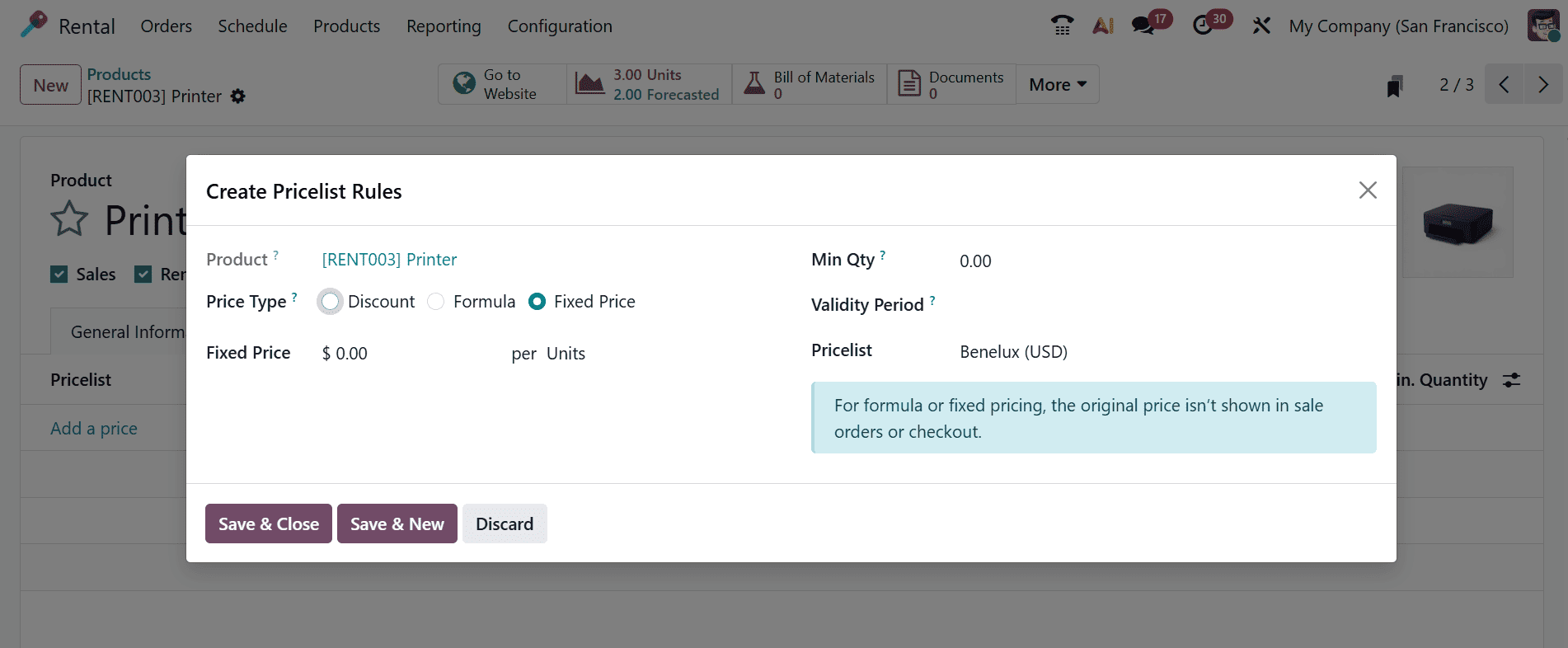Click the debug tools wrench icon

tap(1261, 26)
